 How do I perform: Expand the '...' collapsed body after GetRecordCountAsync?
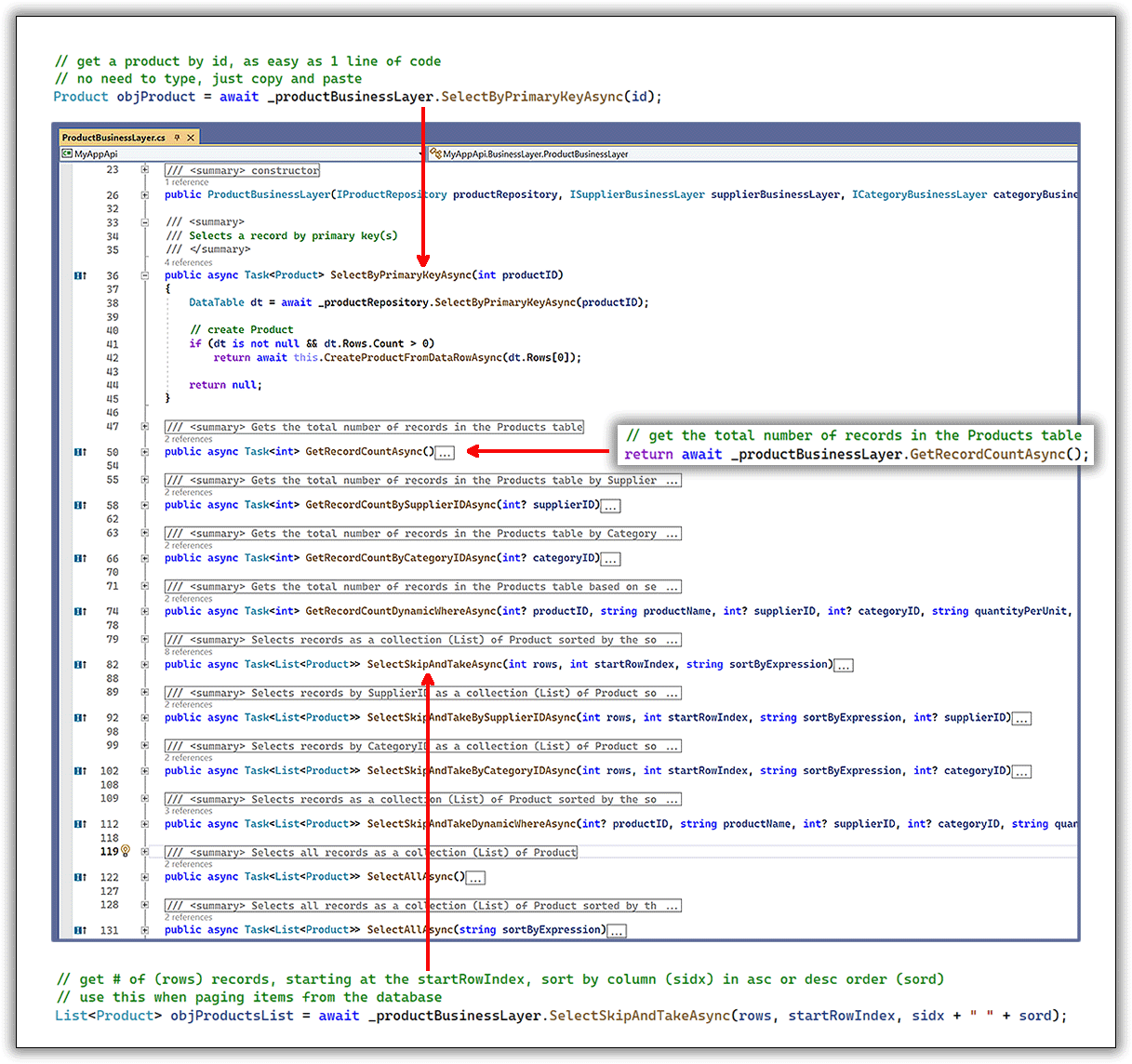click(444, 452)
